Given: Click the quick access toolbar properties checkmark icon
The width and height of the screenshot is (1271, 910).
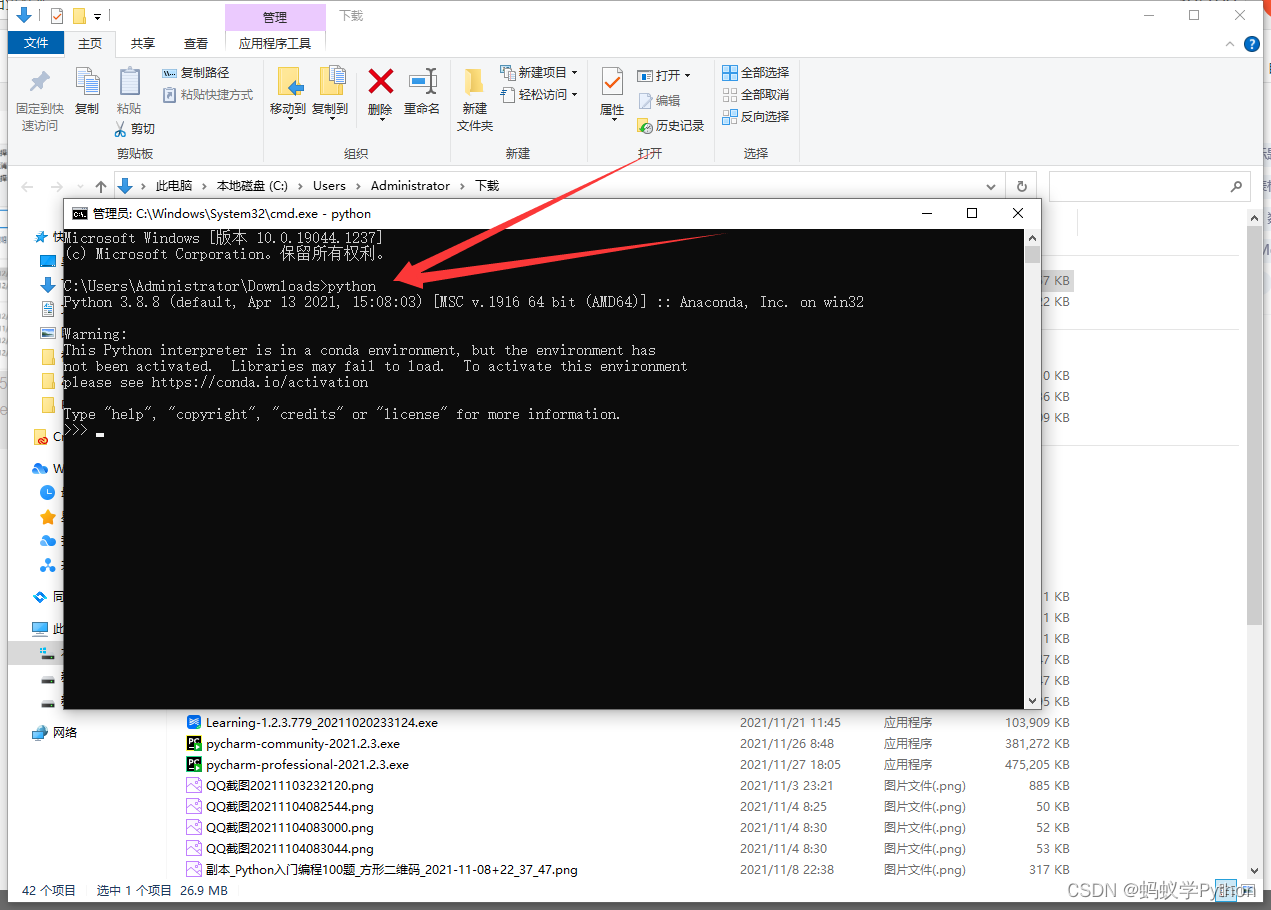Looking at the screenshot, I should pyautogui.click(x=56, y=16).
